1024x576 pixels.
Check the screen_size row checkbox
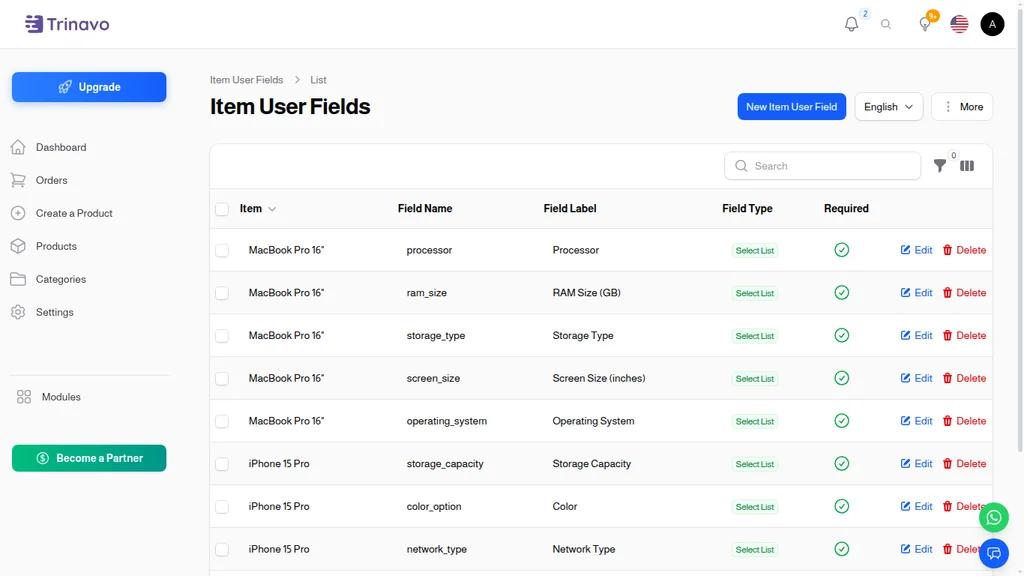(222, 379)
